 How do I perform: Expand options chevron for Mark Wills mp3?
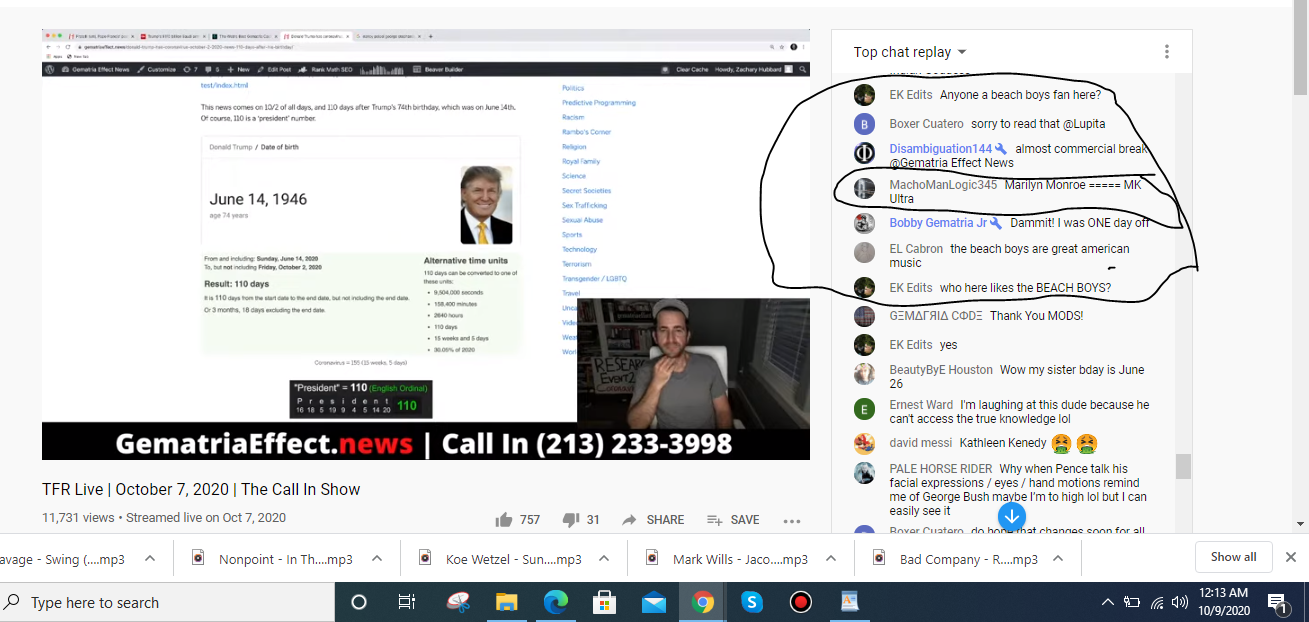click(831, 559)
